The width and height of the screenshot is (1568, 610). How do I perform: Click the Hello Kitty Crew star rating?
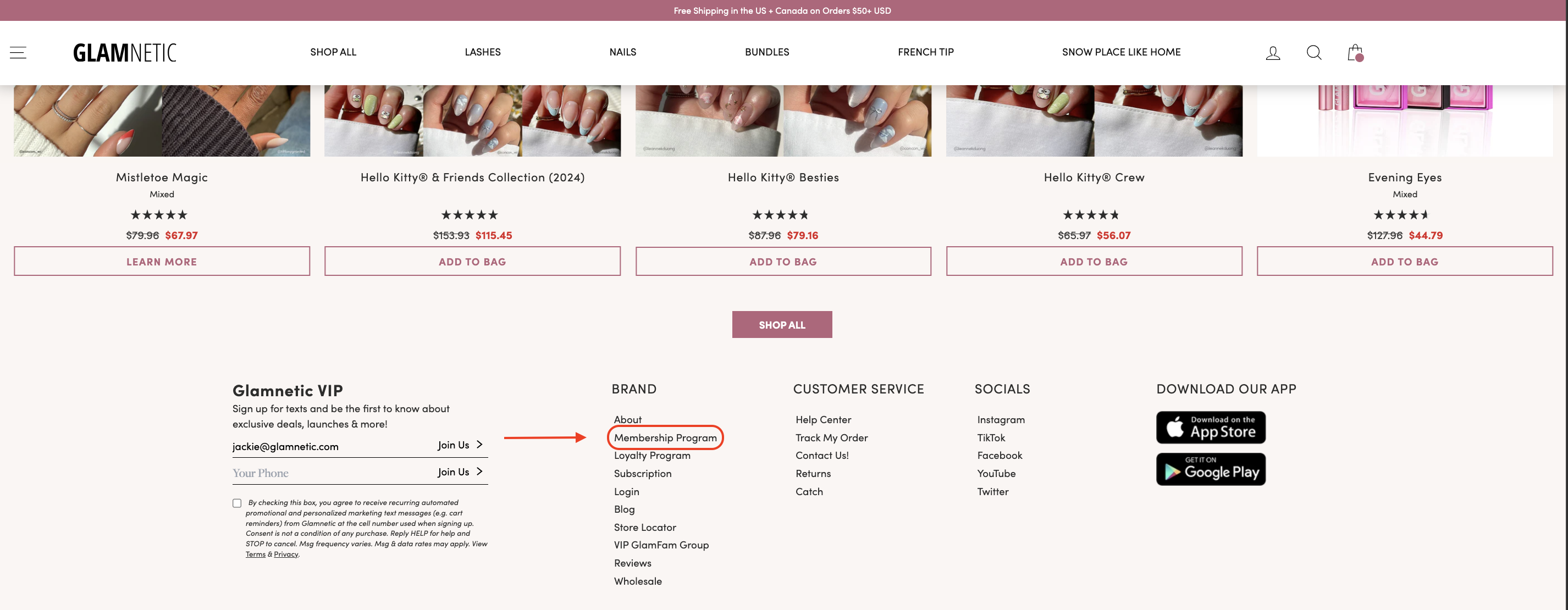[x=1091, y=215]
